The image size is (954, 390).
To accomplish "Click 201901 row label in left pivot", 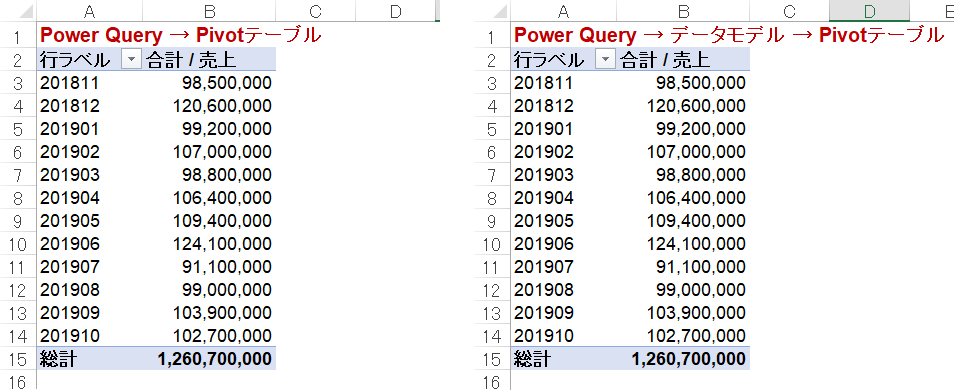I will coord(69,129).
